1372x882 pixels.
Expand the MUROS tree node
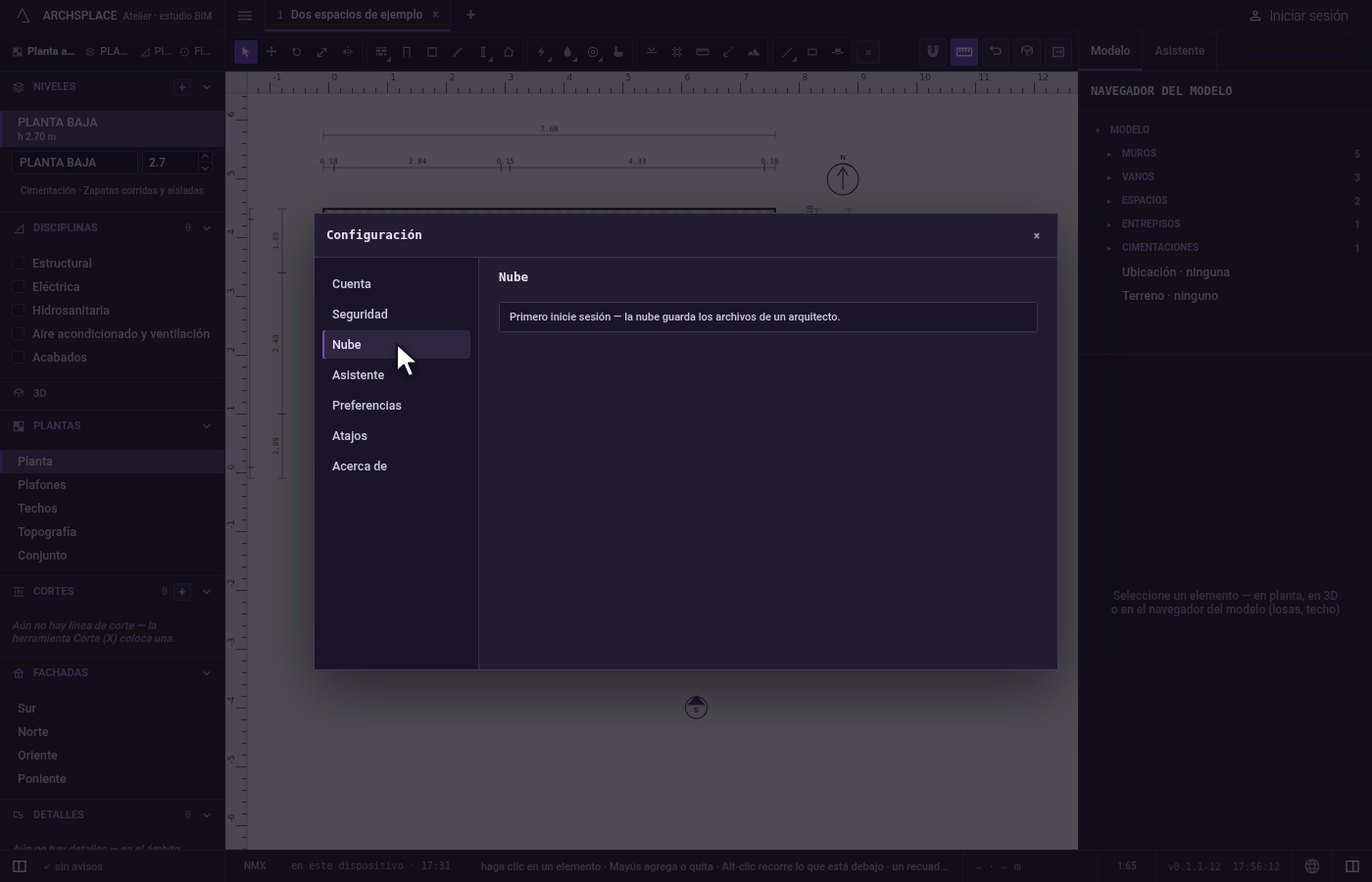click(x=1109, y=154)
